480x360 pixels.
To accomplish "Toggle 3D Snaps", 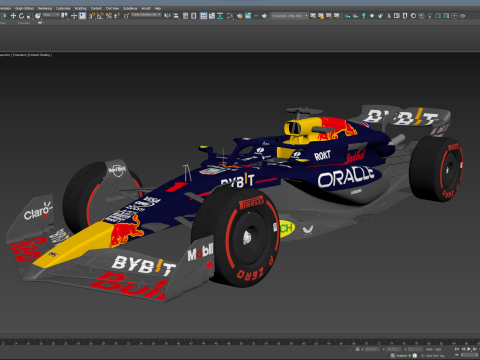I will [x=92, y=16].
